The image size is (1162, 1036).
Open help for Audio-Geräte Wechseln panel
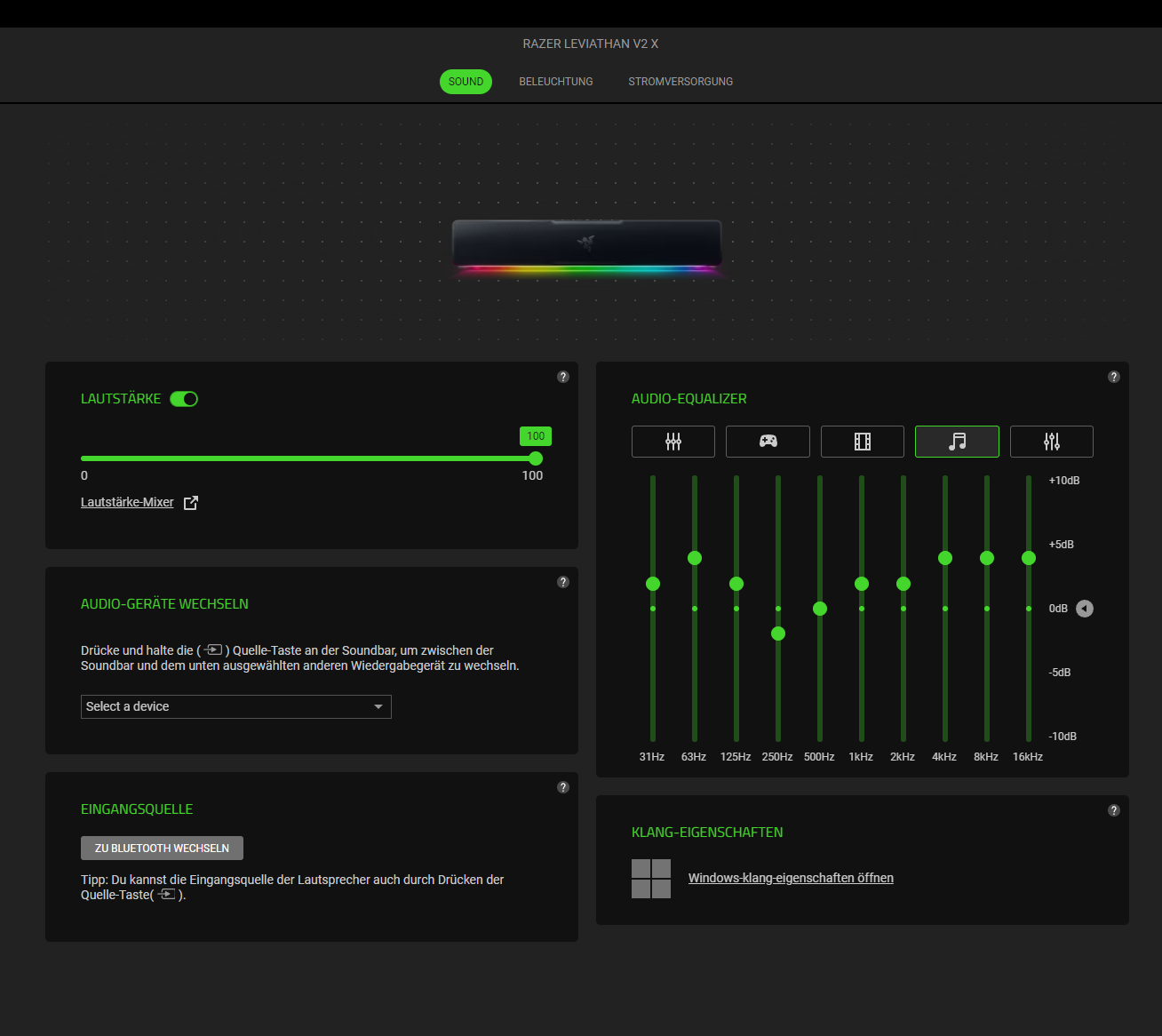pyautogui.click(x=563, y=582)
